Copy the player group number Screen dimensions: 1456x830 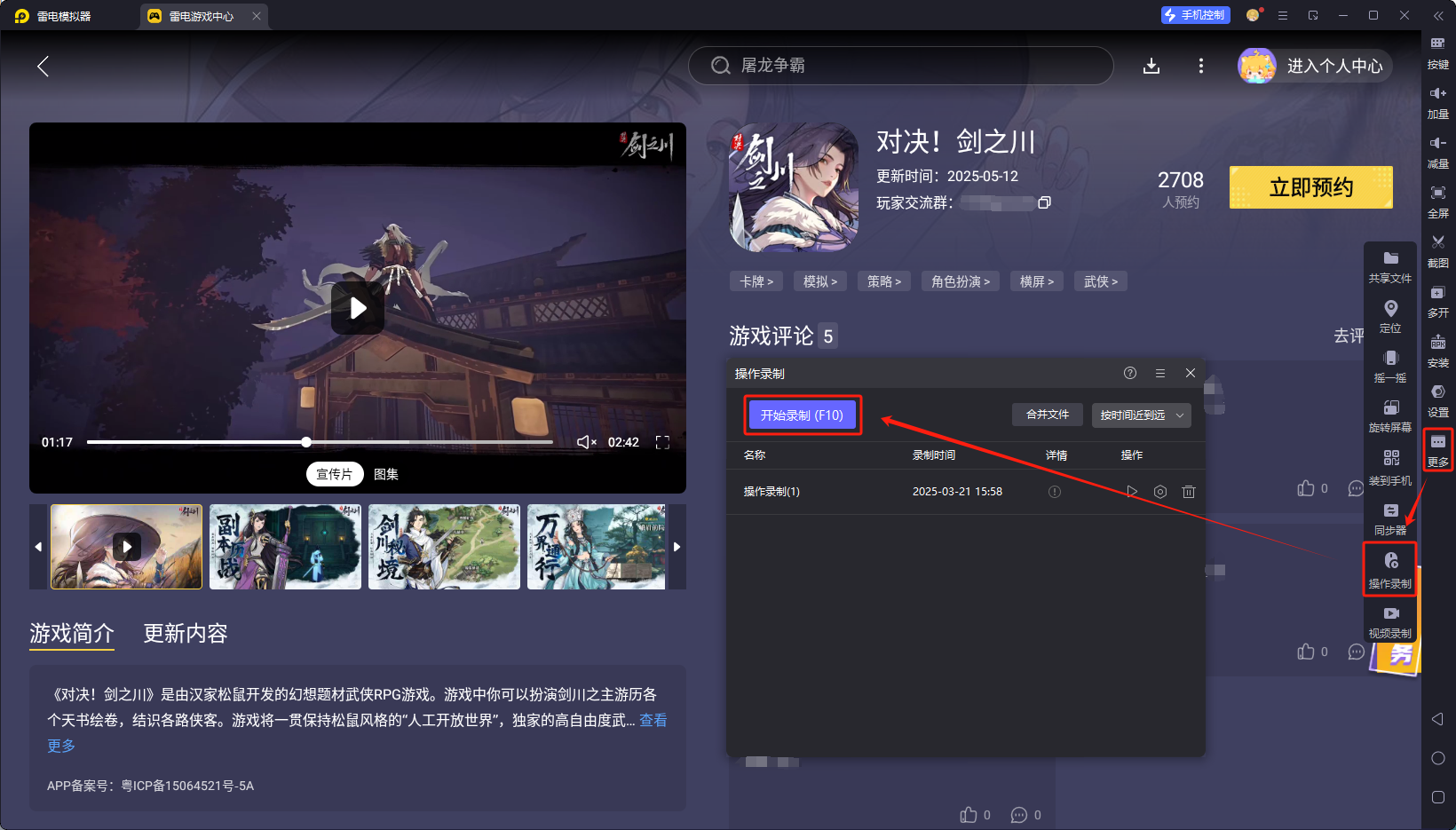pyautogui.click(x=1044, y=202)
